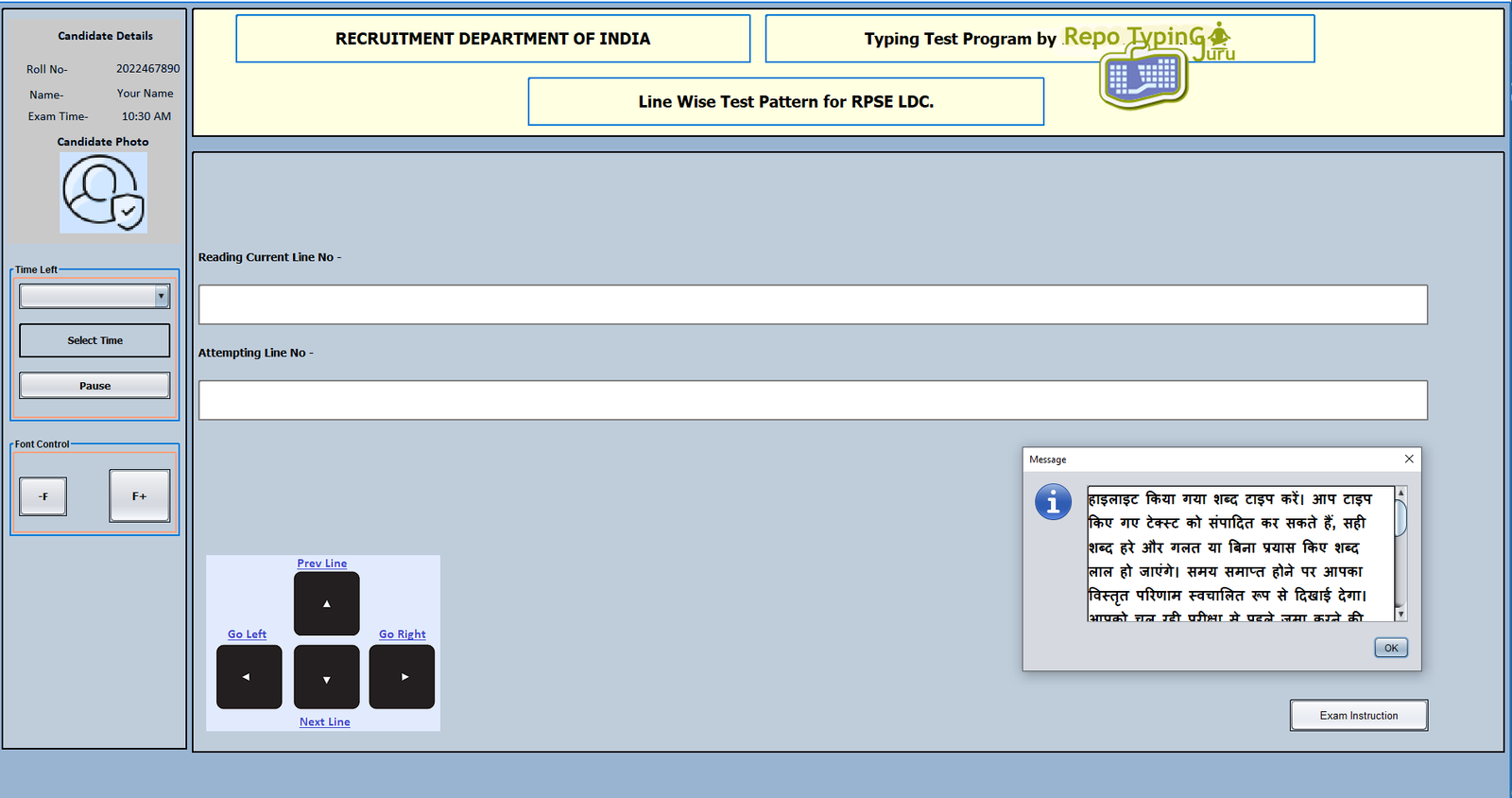The image size is (1512, 798).
Task: Click the Go Right link label
Action: (403, 634)
